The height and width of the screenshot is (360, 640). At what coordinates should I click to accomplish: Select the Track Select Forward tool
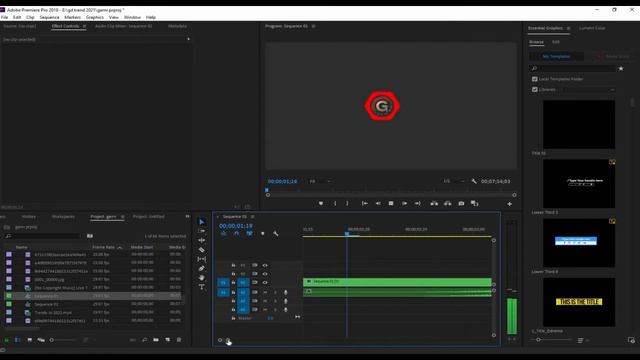coord(202,231)
